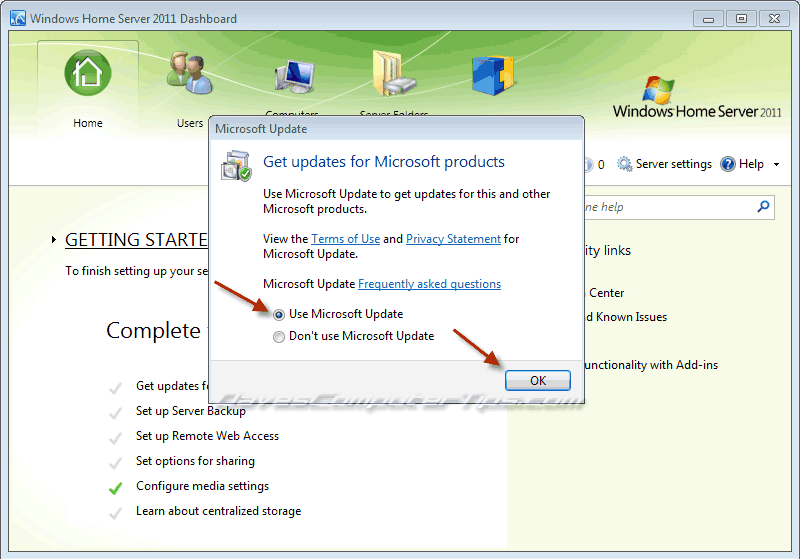Click the Server settings gear icon
This screenshot has width=800, height=559.
tap(624, 164)
